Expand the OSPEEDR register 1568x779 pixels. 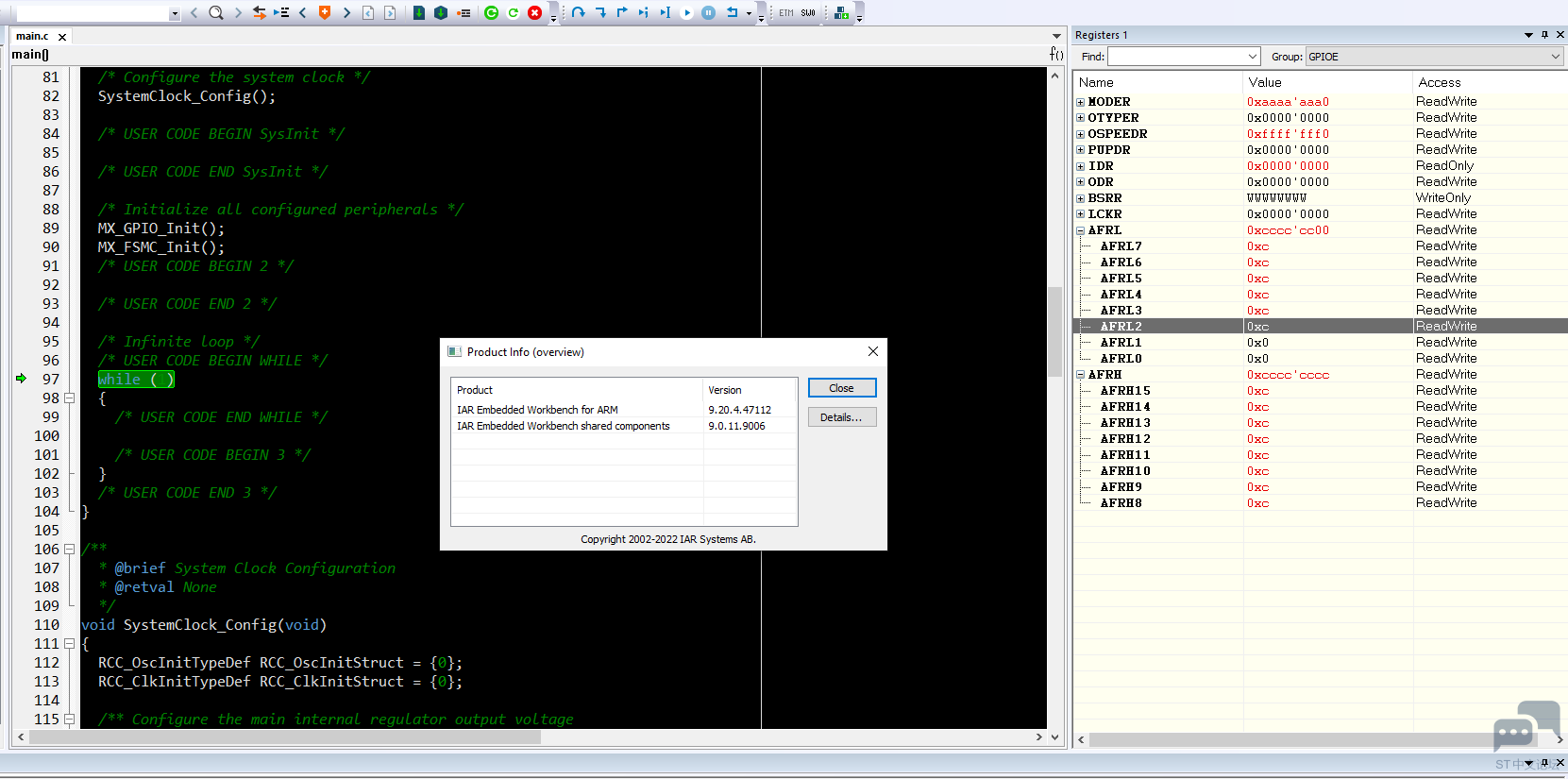point(1081,134)
